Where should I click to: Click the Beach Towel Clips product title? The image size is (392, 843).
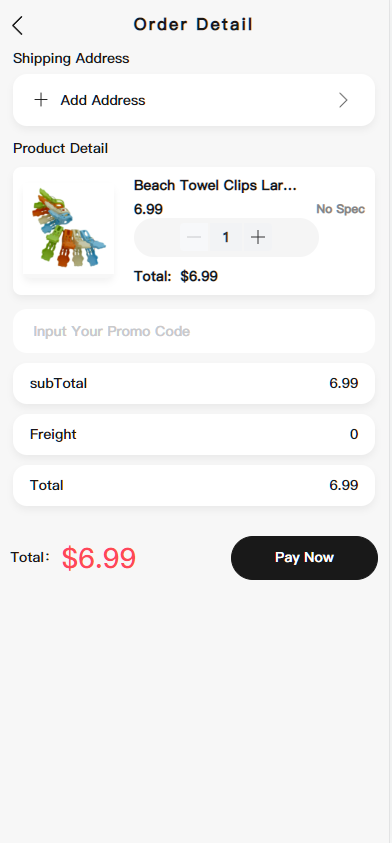pos(215,185)
